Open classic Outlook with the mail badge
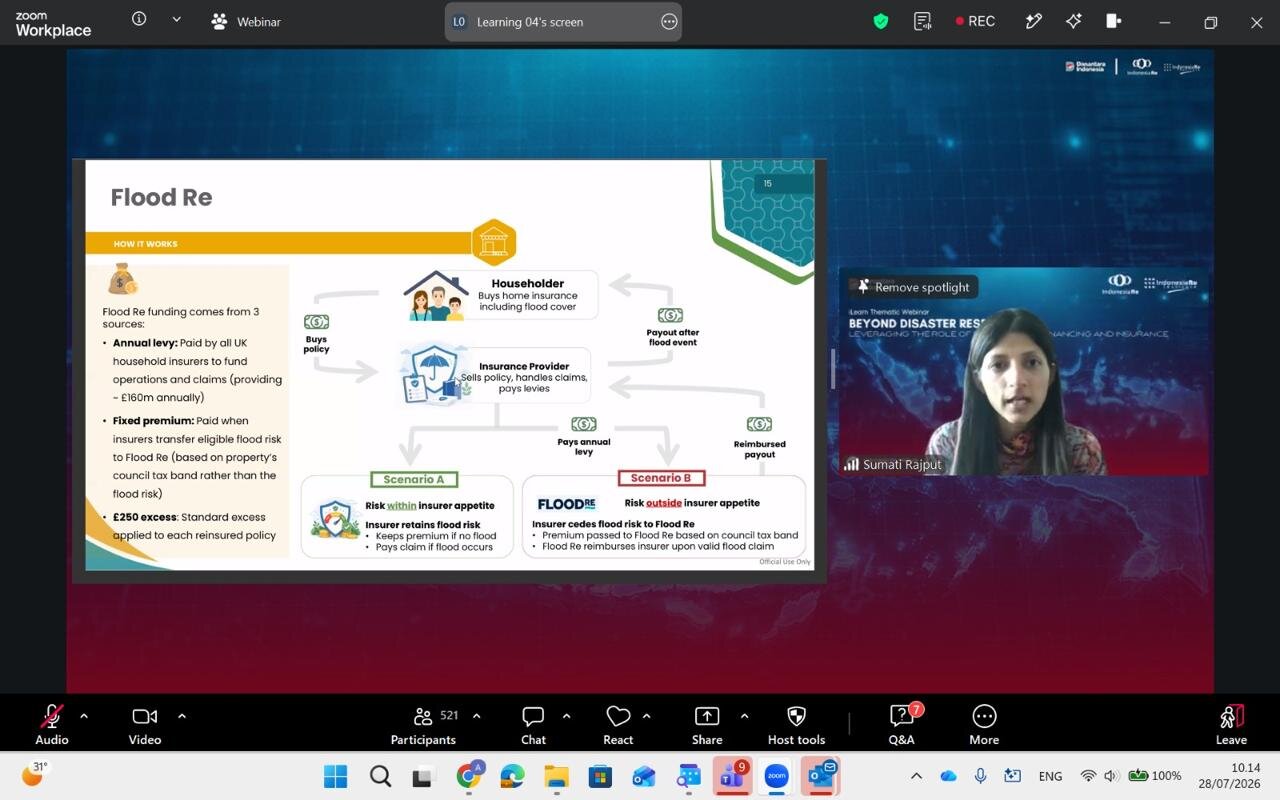The height and width of the screenshot is (800, 1280). coord(821,776)
